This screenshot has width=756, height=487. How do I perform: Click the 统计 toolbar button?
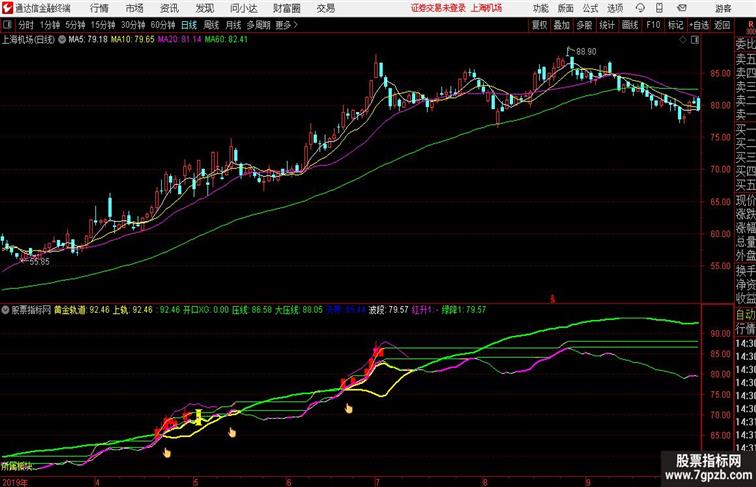click(607, 25)
